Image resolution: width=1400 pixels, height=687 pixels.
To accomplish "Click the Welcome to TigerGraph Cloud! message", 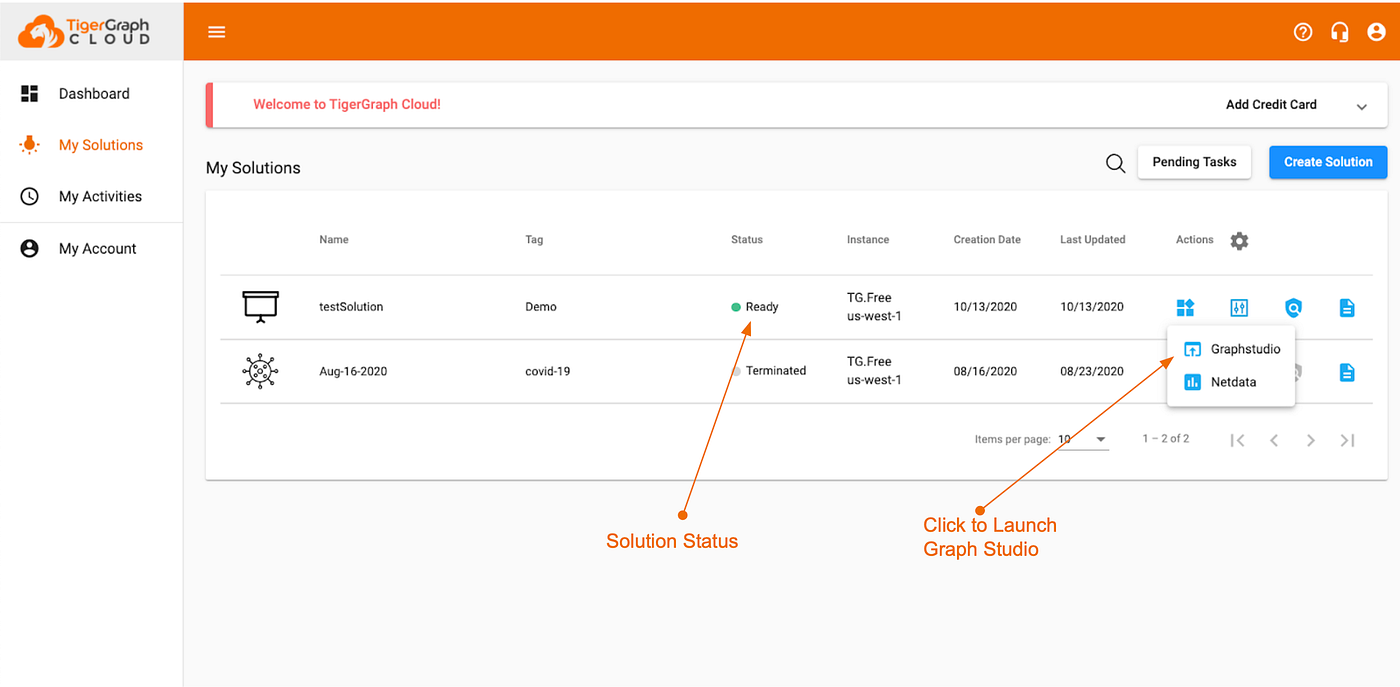I will coord(347,104).
